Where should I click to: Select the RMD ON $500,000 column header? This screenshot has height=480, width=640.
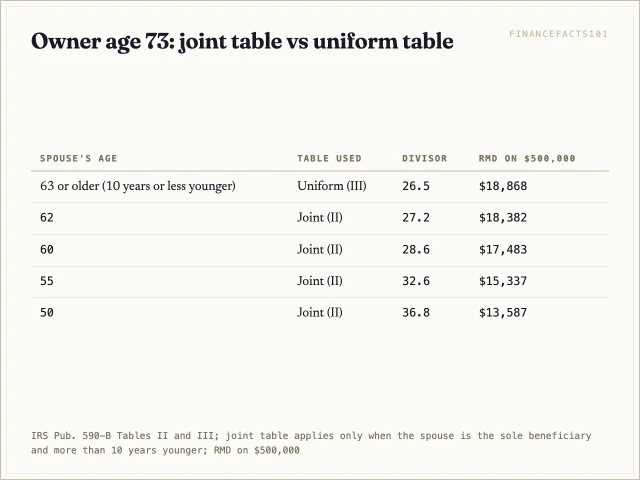pyautogui.click(x=527, y=158)
